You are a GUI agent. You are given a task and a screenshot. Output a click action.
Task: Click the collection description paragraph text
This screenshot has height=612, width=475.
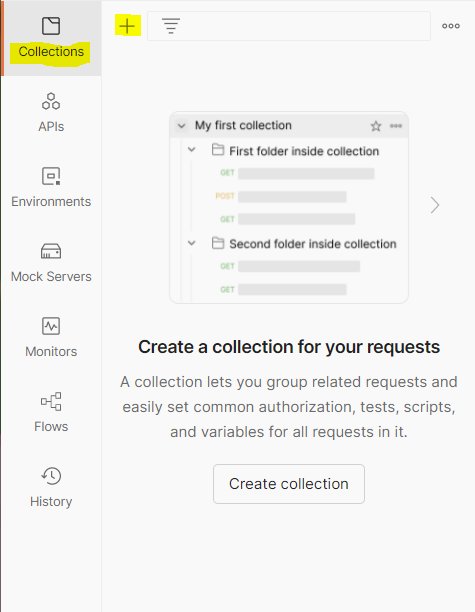(289, 407)
